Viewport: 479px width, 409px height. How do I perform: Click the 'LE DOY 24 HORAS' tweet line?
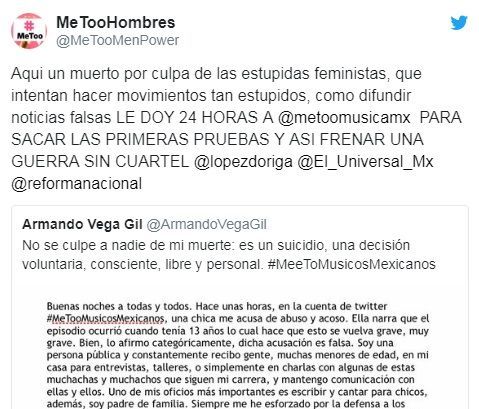click(x=236, y=118)
